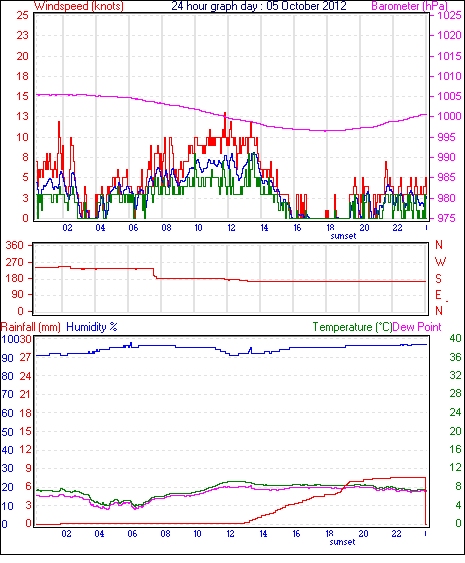Click the 40 temperature axis value
This screenshot has width=465, height=563.
click(455, 338)
